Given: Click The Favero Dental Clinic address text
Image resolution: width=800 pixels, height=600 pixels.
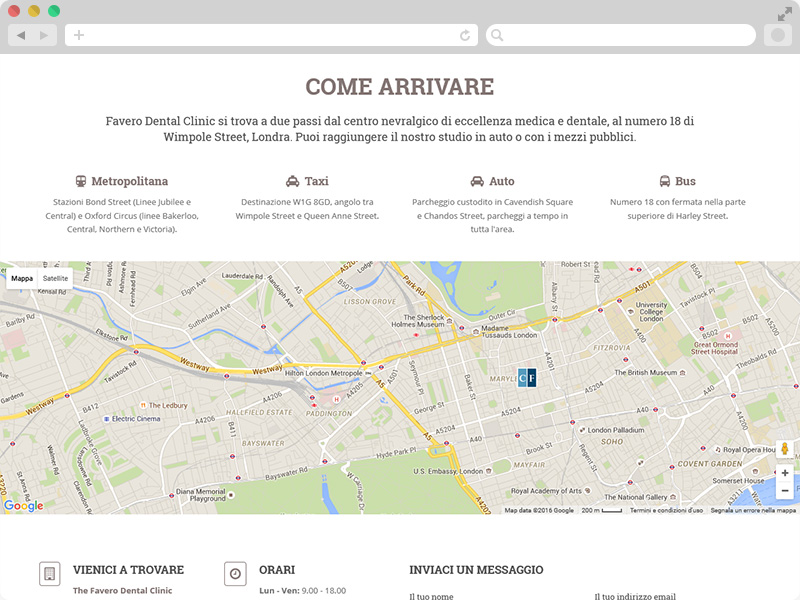Looking at the screenshot, I should [122, 590].
